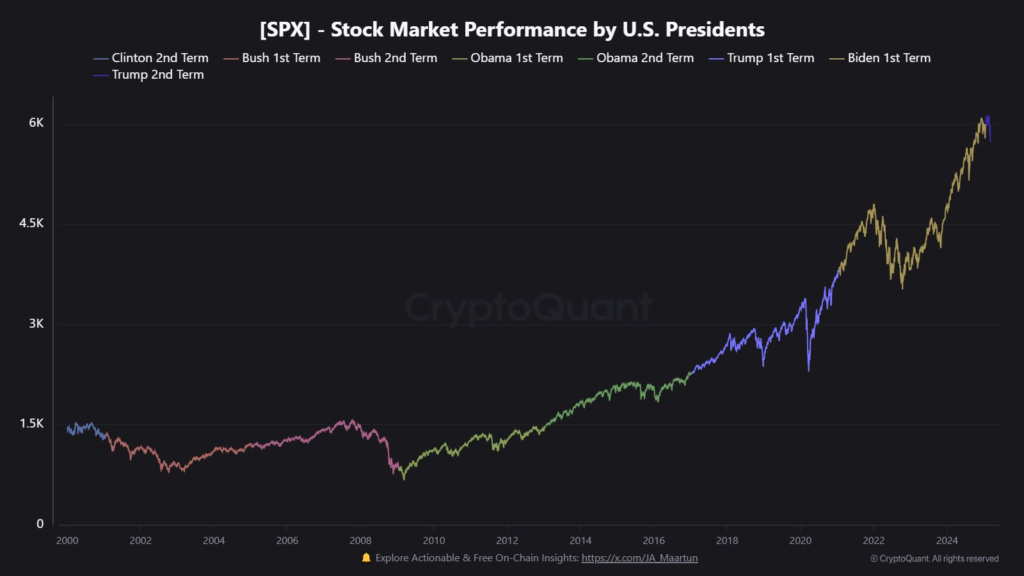Hide the Bush 1st Term series
Viewport: 1024px width, 576px height.
(x=281, y=58)
